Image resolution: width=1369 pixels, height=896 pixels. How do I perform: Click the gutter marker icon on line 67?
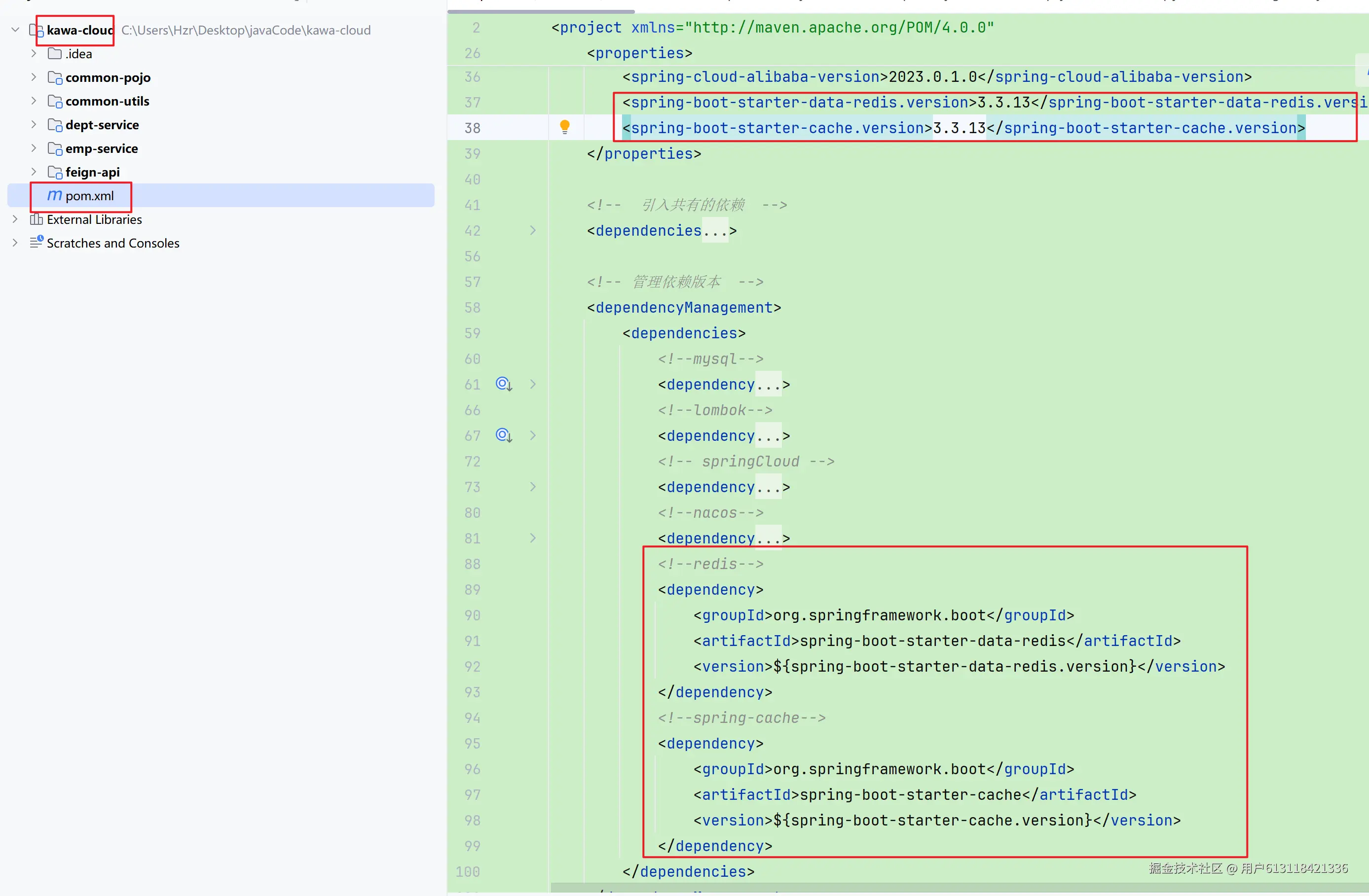(x=503, y=435)
